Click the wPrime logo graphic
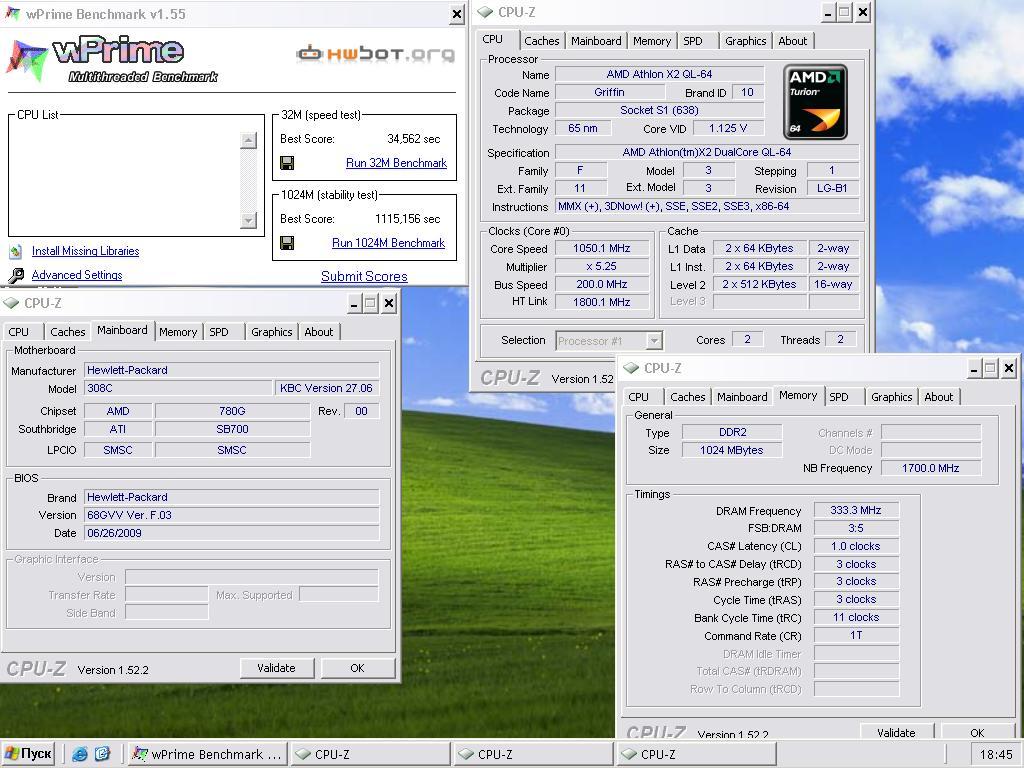 pos(112,59)
